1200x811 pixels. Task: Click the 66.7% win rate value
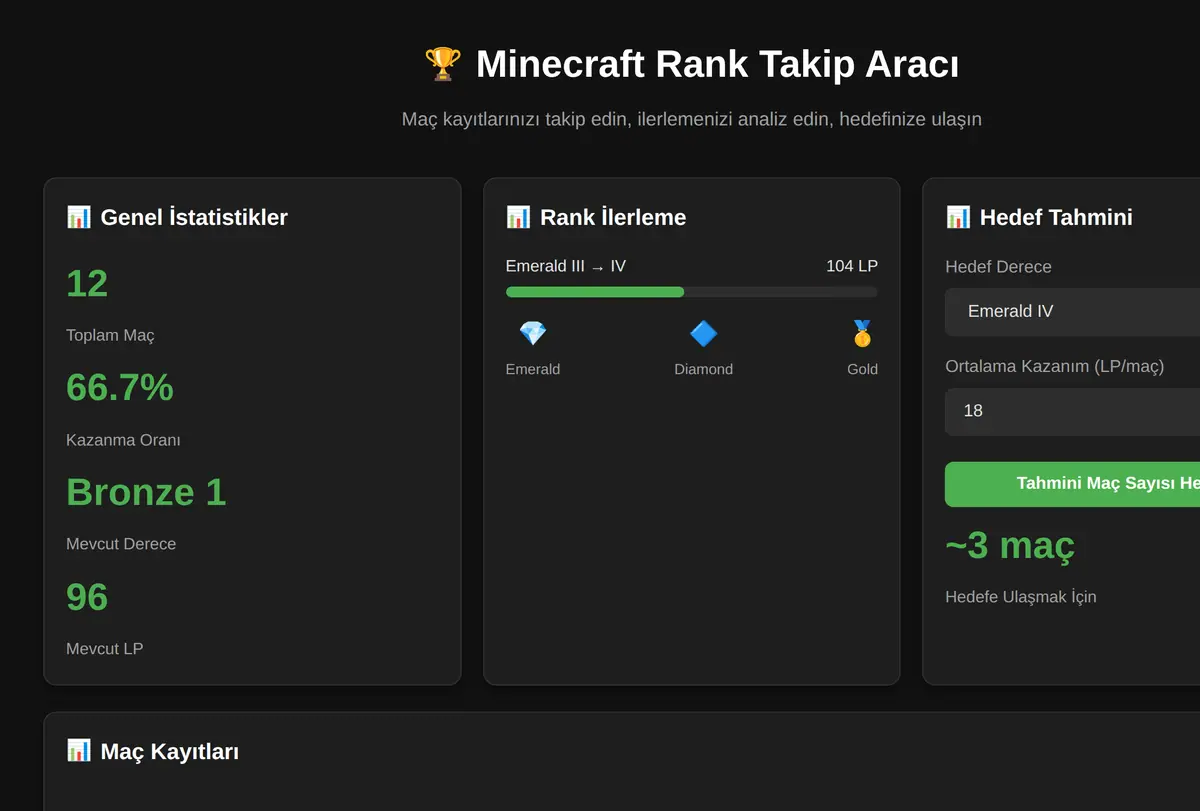[x=120, y=388]
